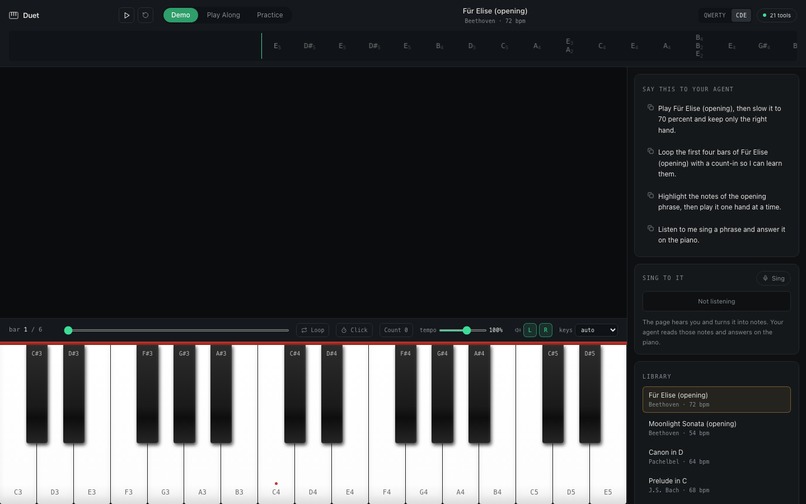Play the F#3 black key
The width and height of the screenshot is (806, 504).
click(x=148, y=393)
